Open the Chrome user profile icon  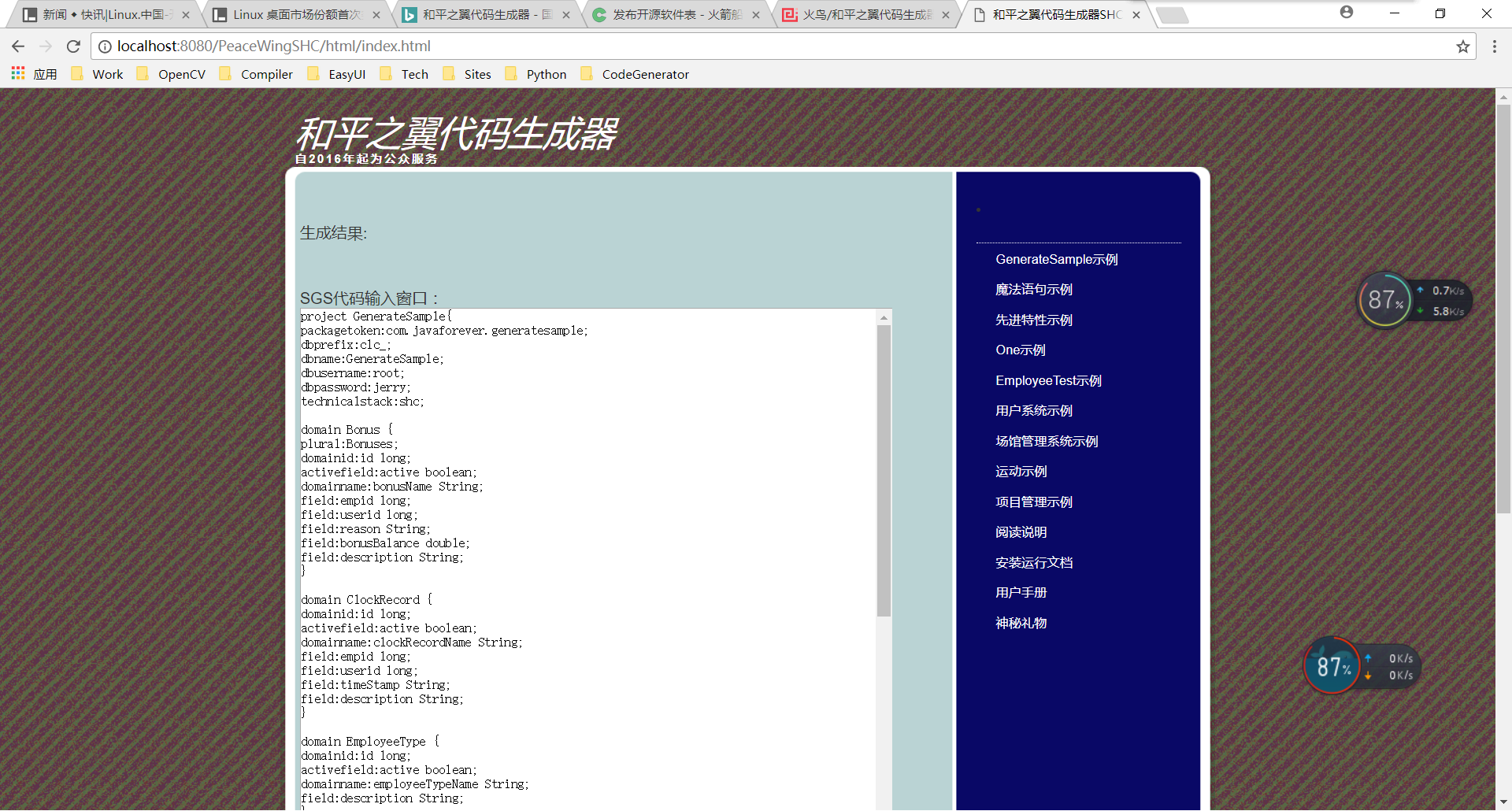tap(1347, 13)
